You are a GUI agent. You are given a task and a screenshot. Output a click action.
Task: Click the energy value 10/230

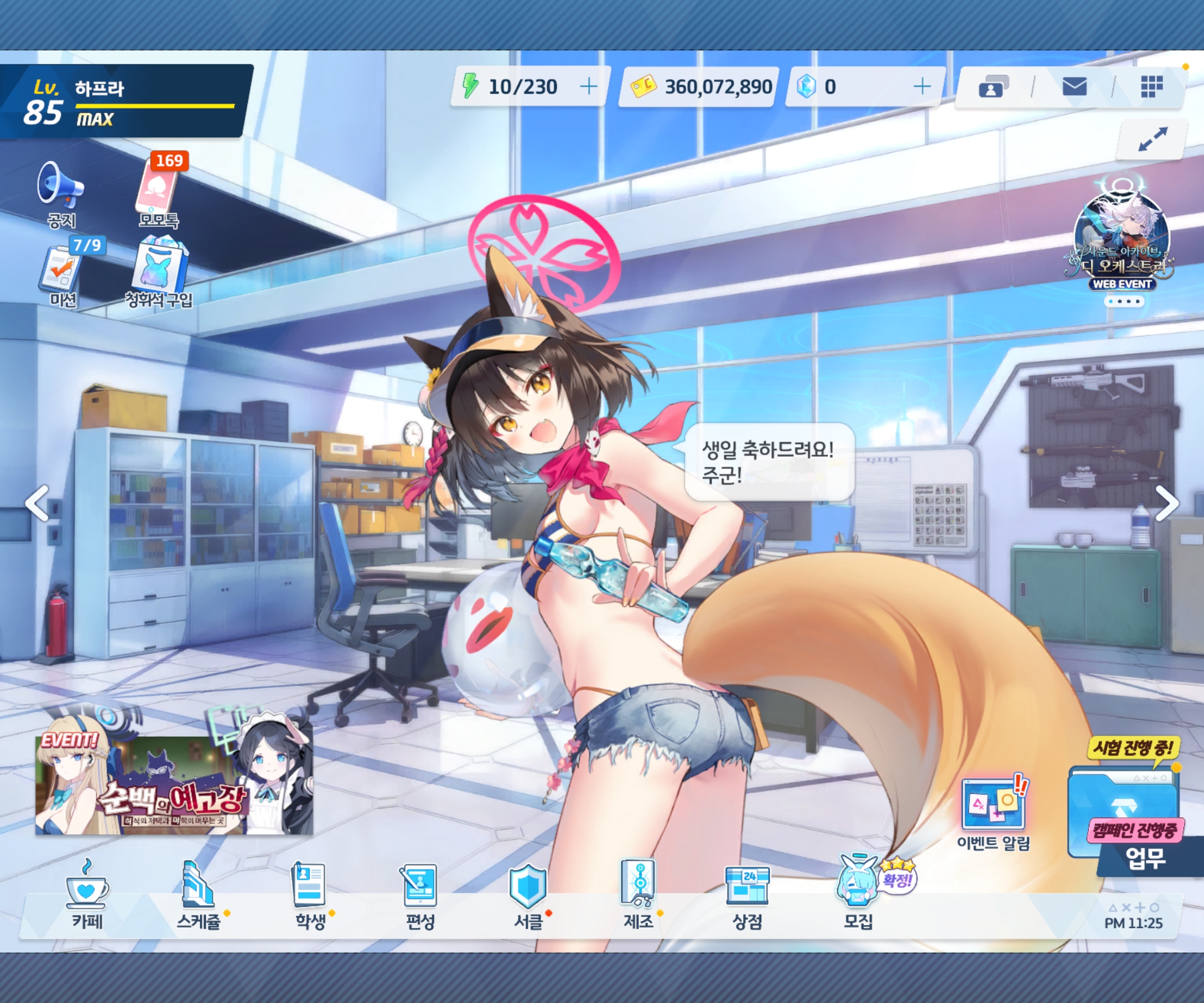click(x=522, y=87)
